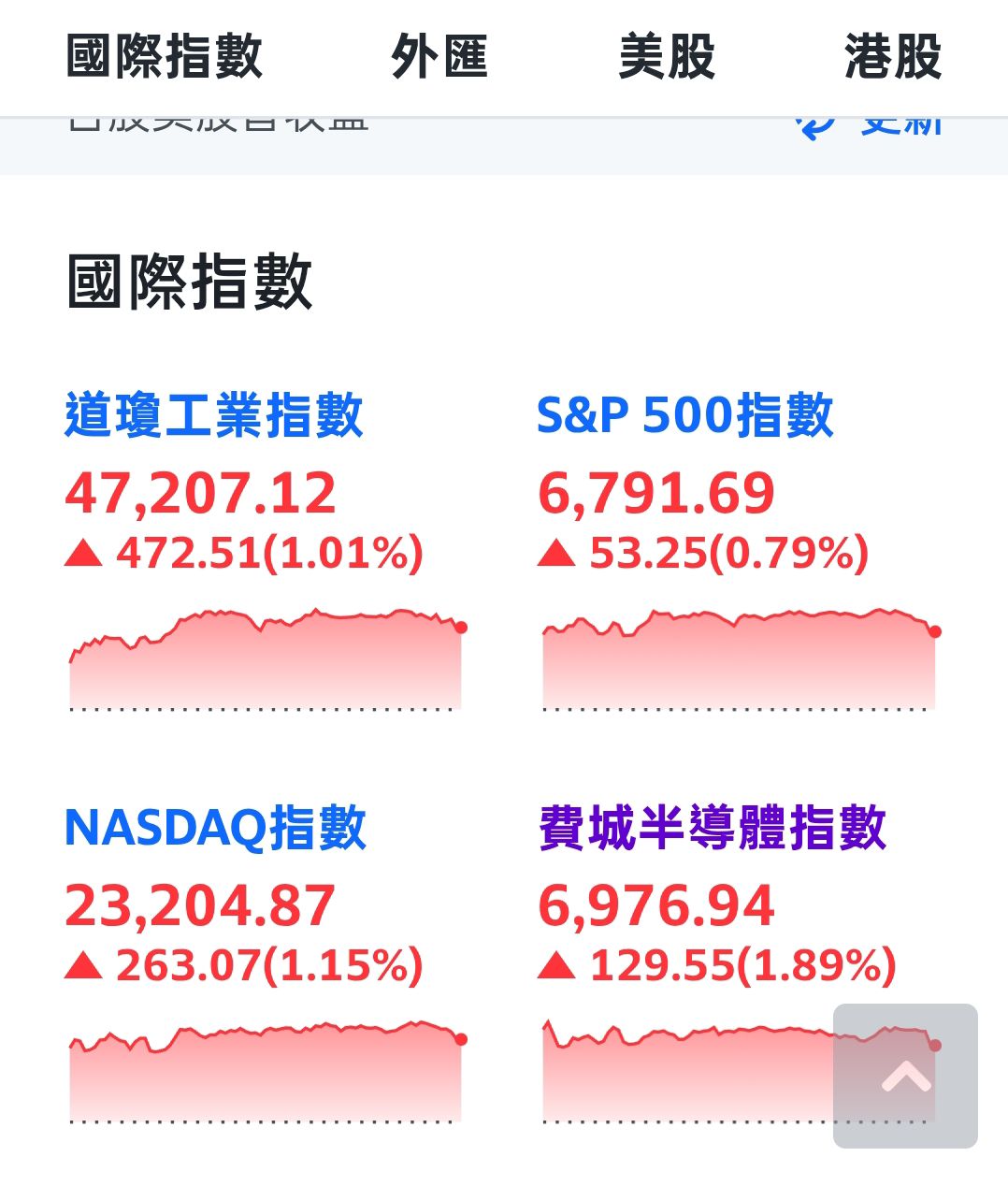Switch to the 美股 tab
Screen dimensions: 1008x1186
[x=667, y=56]
